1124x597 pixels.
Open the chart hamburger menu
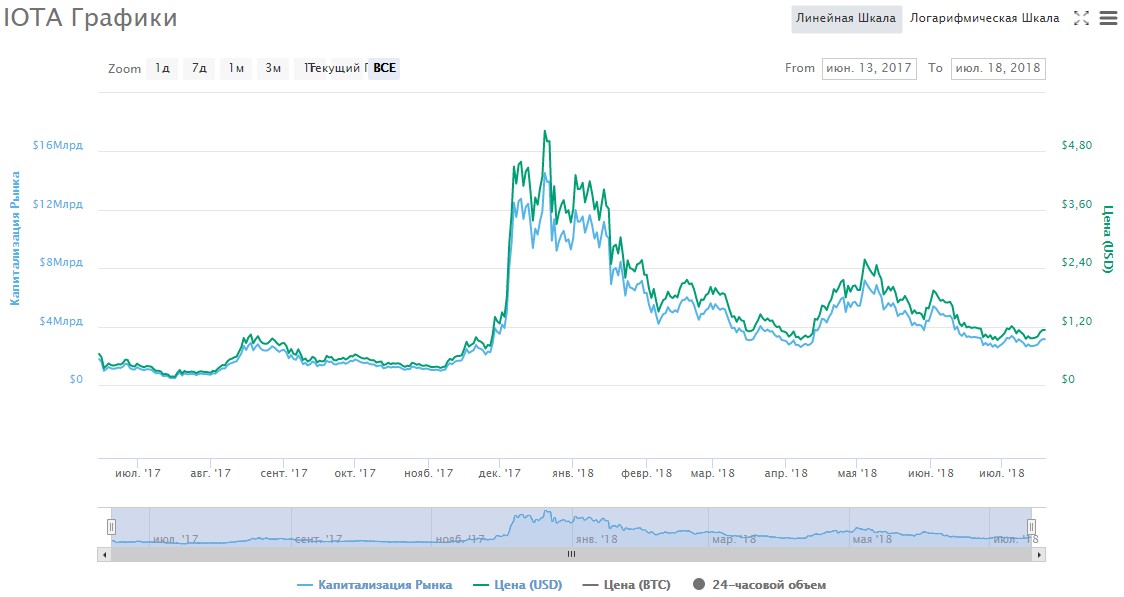[1107, 18]
